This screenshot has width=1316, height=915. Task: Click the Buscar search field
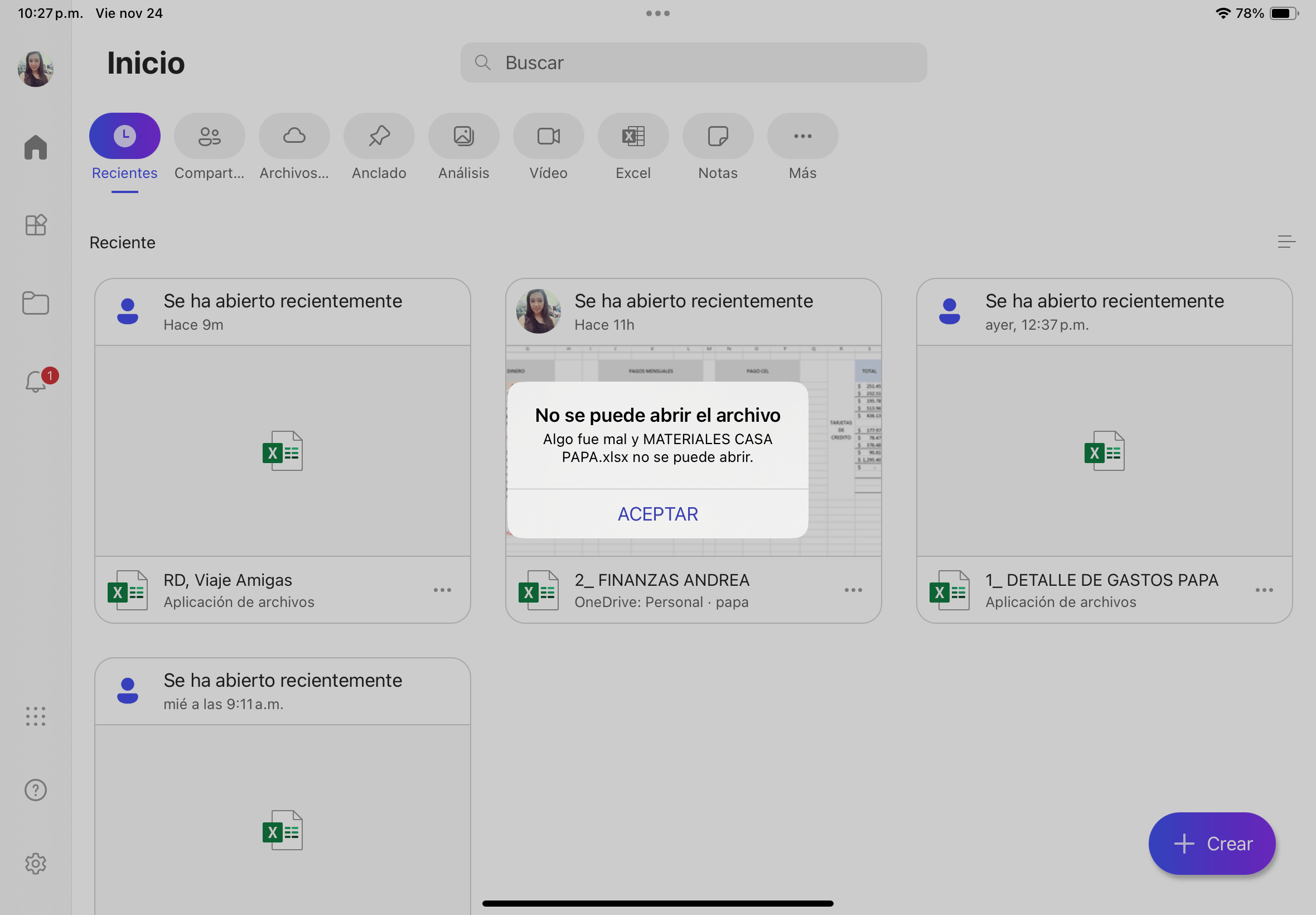693,62
